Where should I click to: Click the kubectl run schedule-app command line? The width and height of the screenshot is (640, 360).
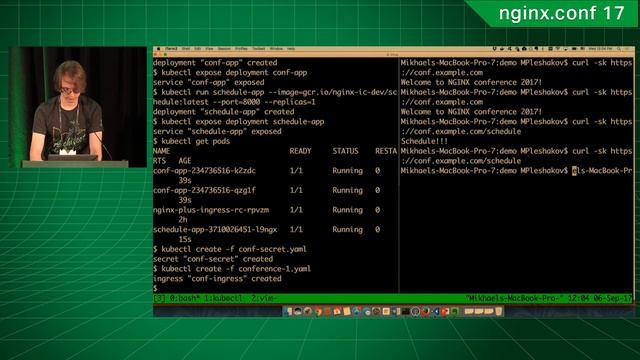275,92
